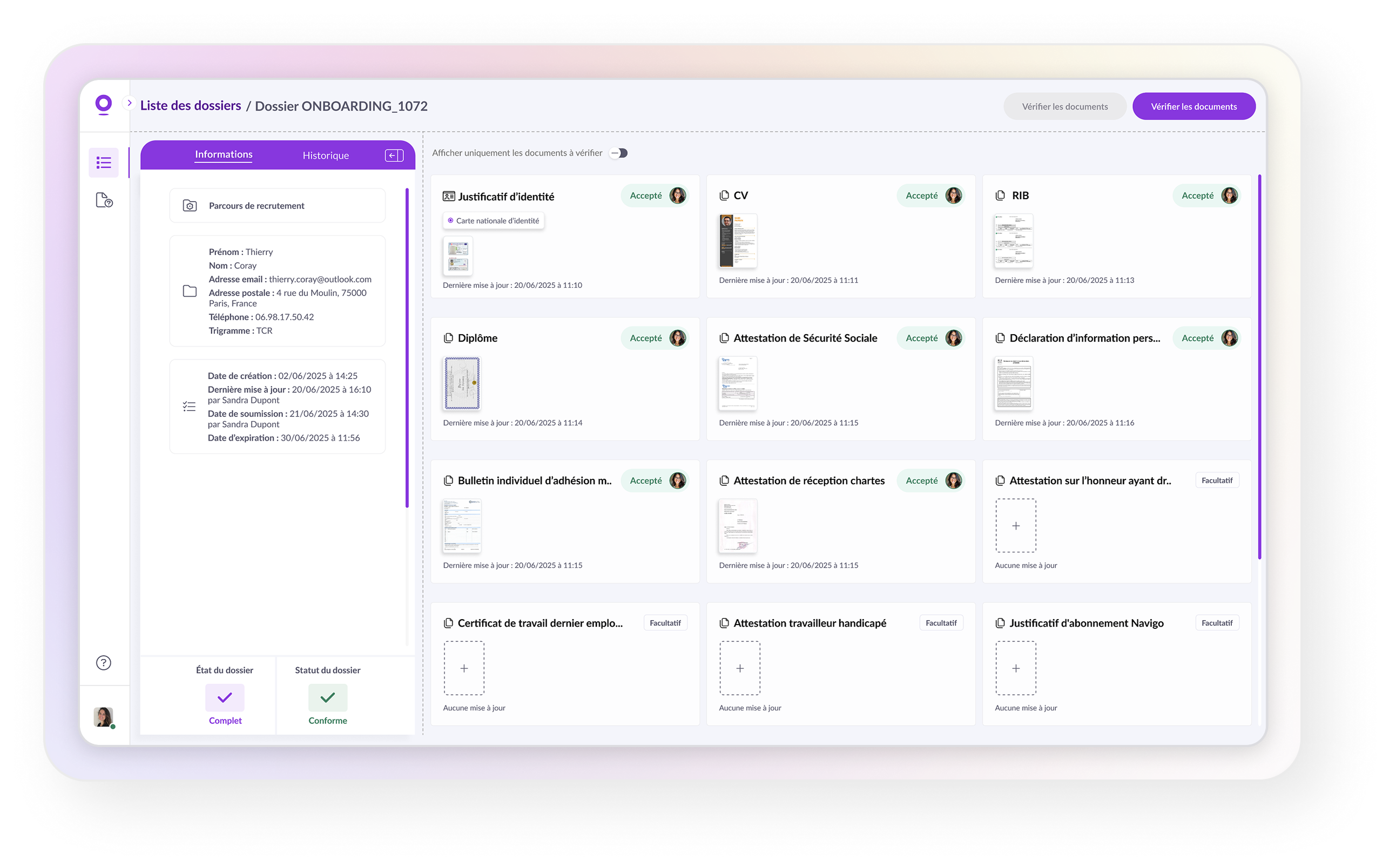Click the grey Vérifier les documents button

pyautogui.click(x=1064, y=106)
